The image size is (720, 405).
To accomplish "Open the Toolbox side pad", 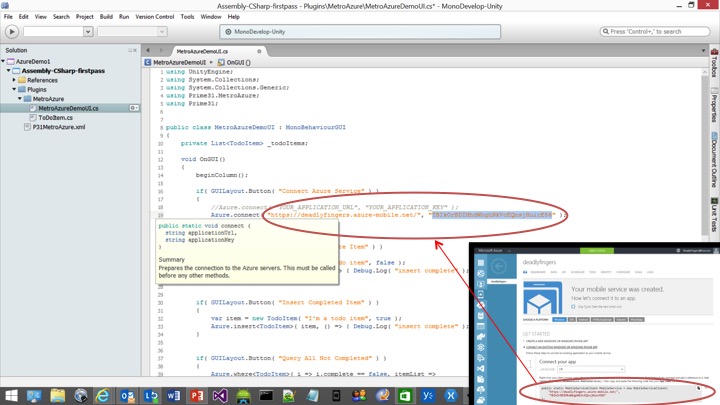I will [x=714, y=63].
